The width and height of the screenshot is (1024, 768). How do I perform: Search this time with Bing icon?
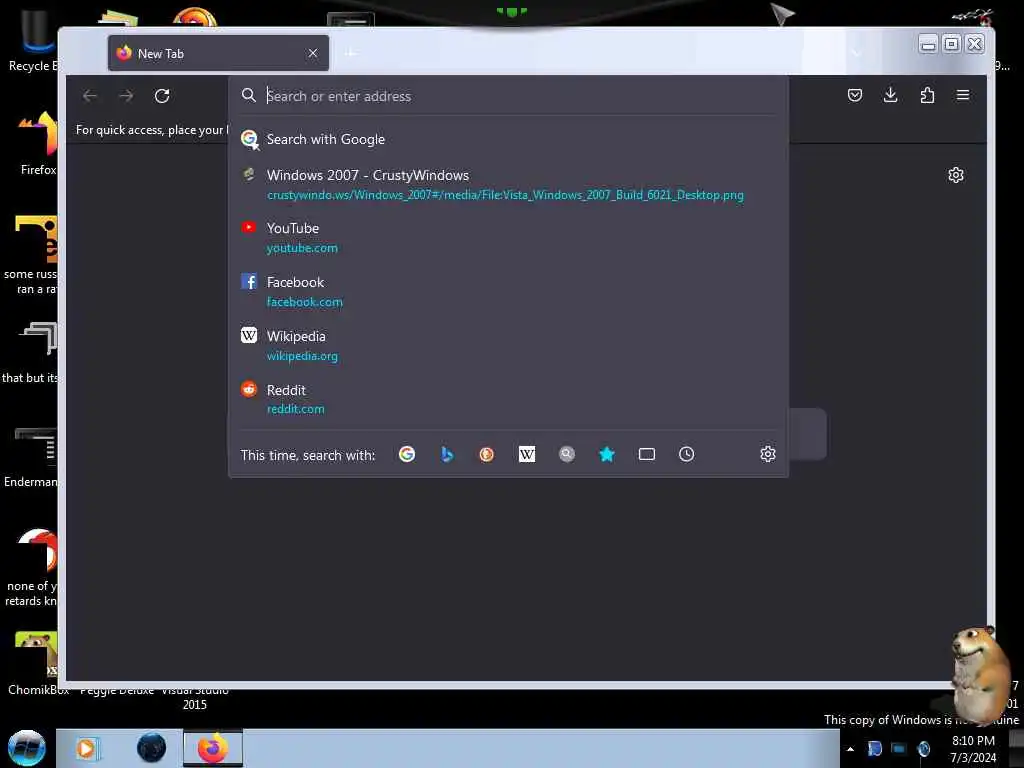(447, 454)
